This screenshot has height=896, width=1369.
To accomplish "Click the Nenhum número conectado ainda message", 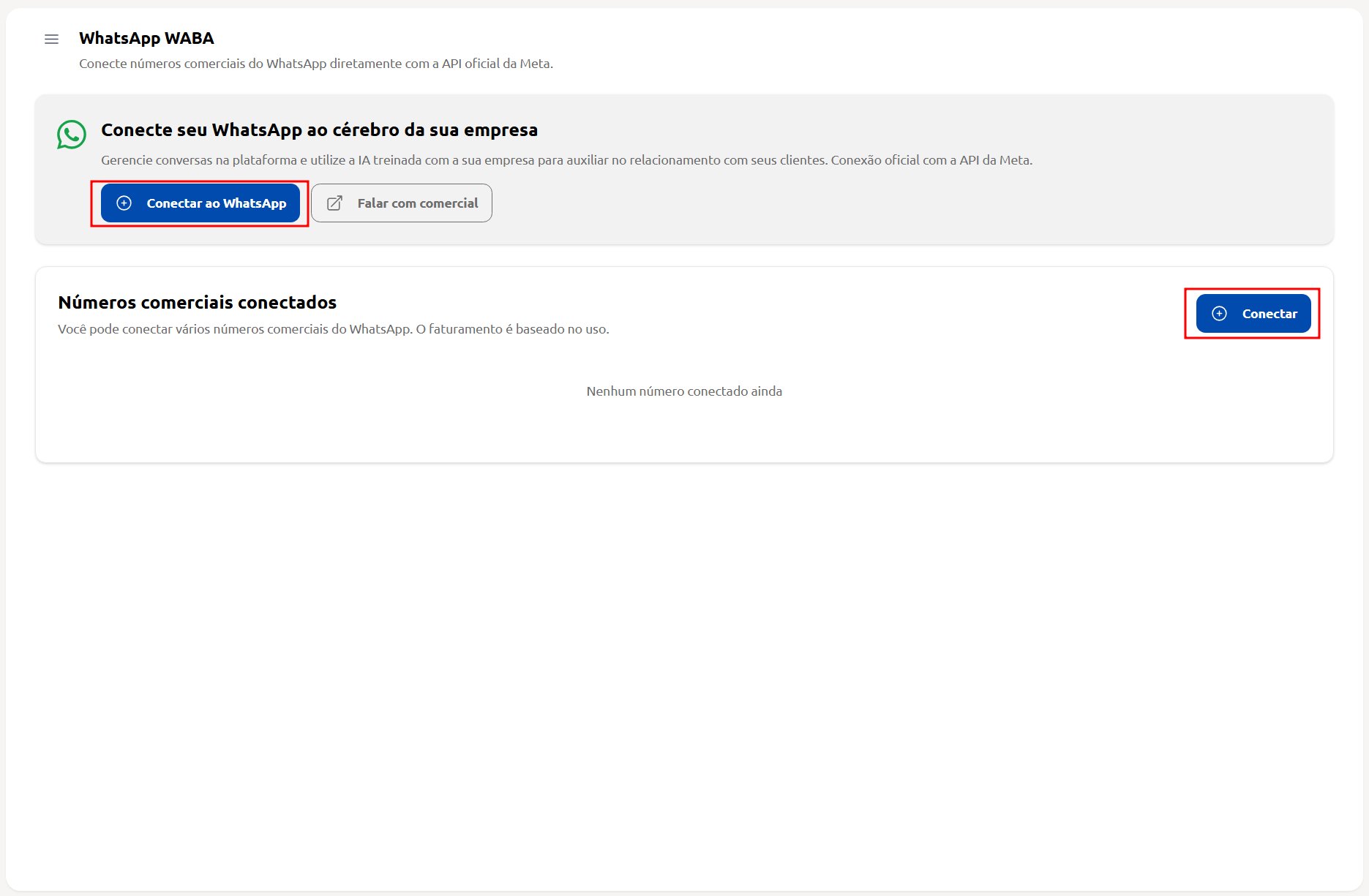I will tap(684, 391).
